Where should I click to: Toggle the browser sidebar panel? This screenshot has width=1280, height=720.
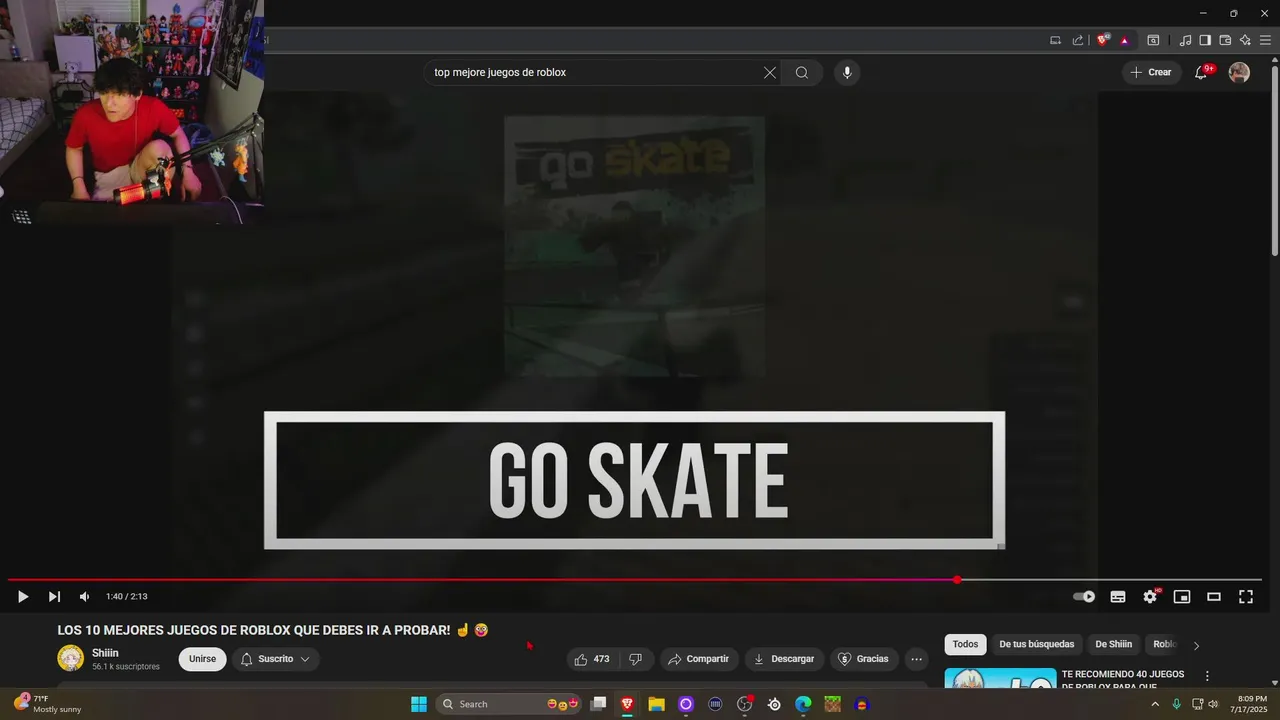point(1205,40)
